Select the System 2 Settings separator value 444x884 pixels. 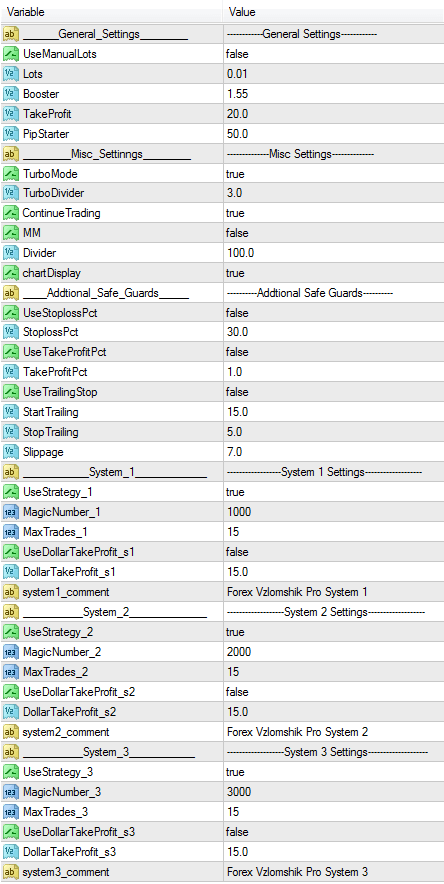325,612
